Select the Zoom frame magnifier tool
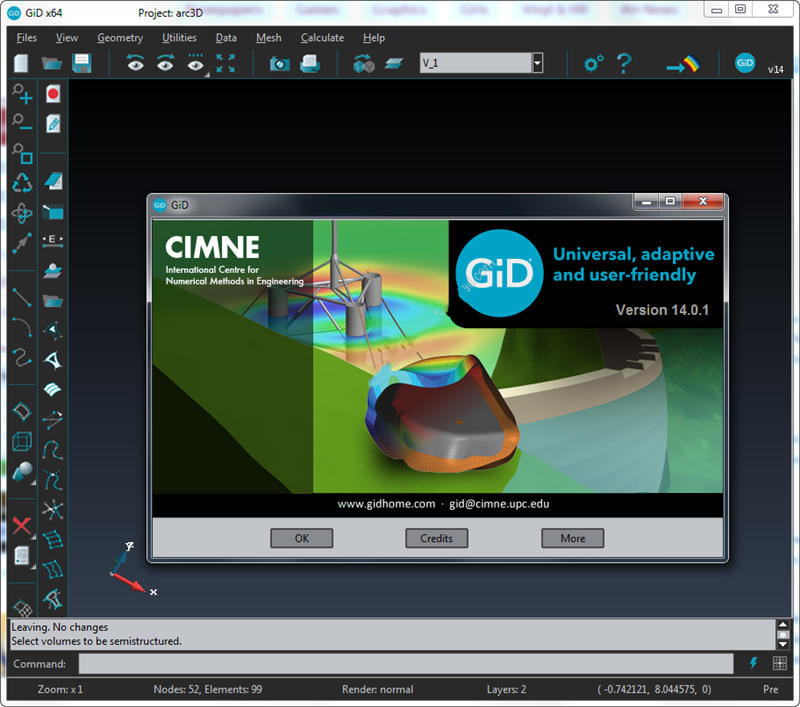The width and height of the screenshot is (800, 707). click(22, 153)
